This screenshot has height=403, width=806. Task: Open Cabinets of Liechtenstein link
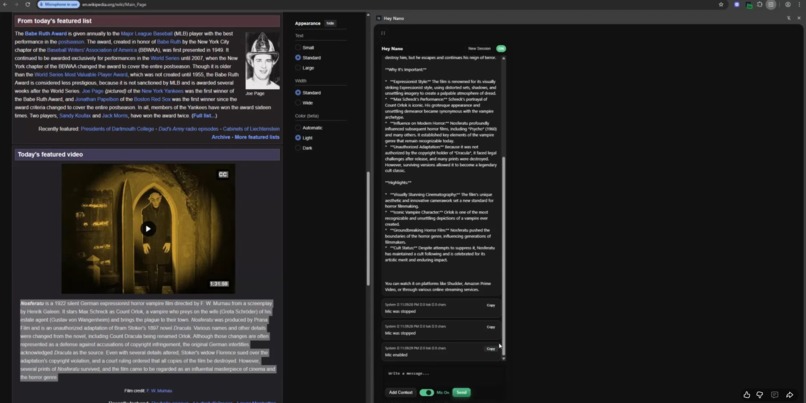252,129
